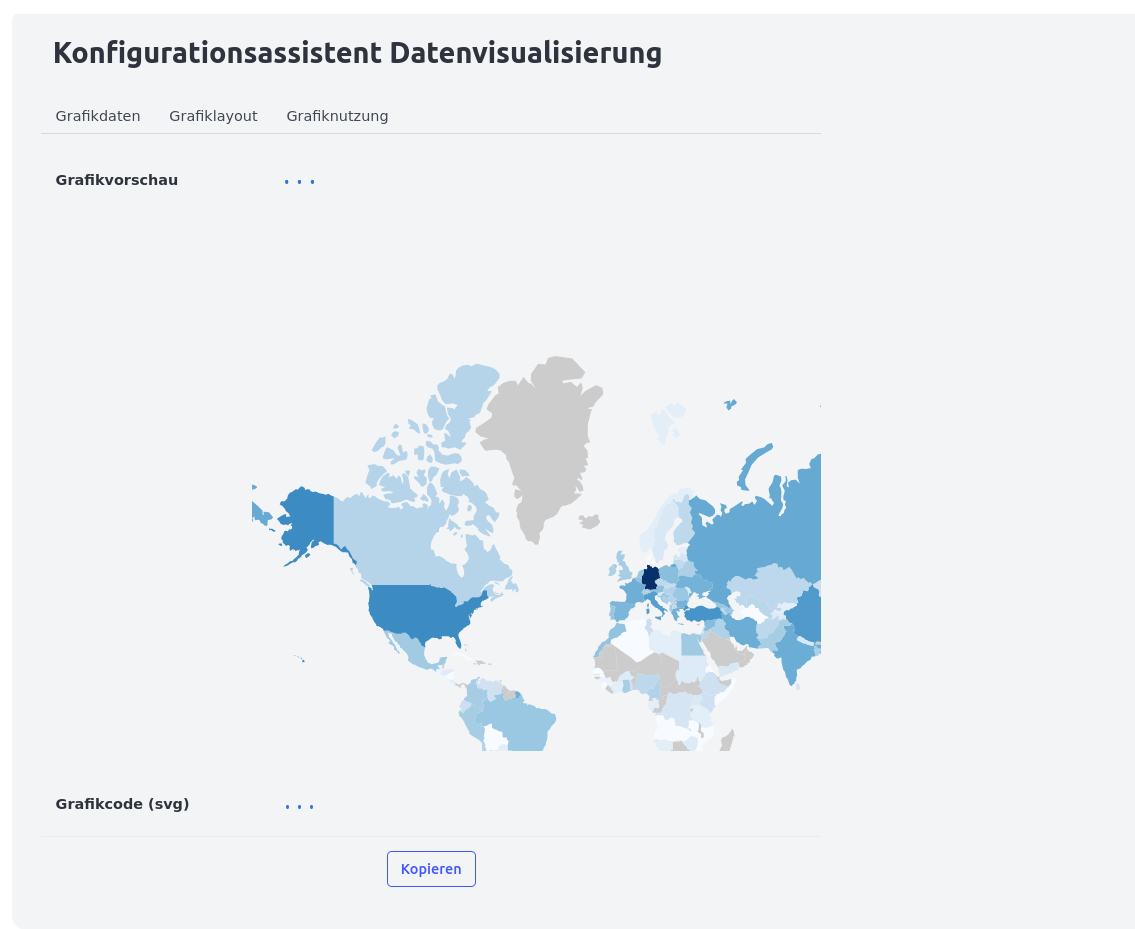Select dark blue Germany on the map
The height and width of the screenshot is (929, 1135).
pyautogui.click(x=650, y=577)
